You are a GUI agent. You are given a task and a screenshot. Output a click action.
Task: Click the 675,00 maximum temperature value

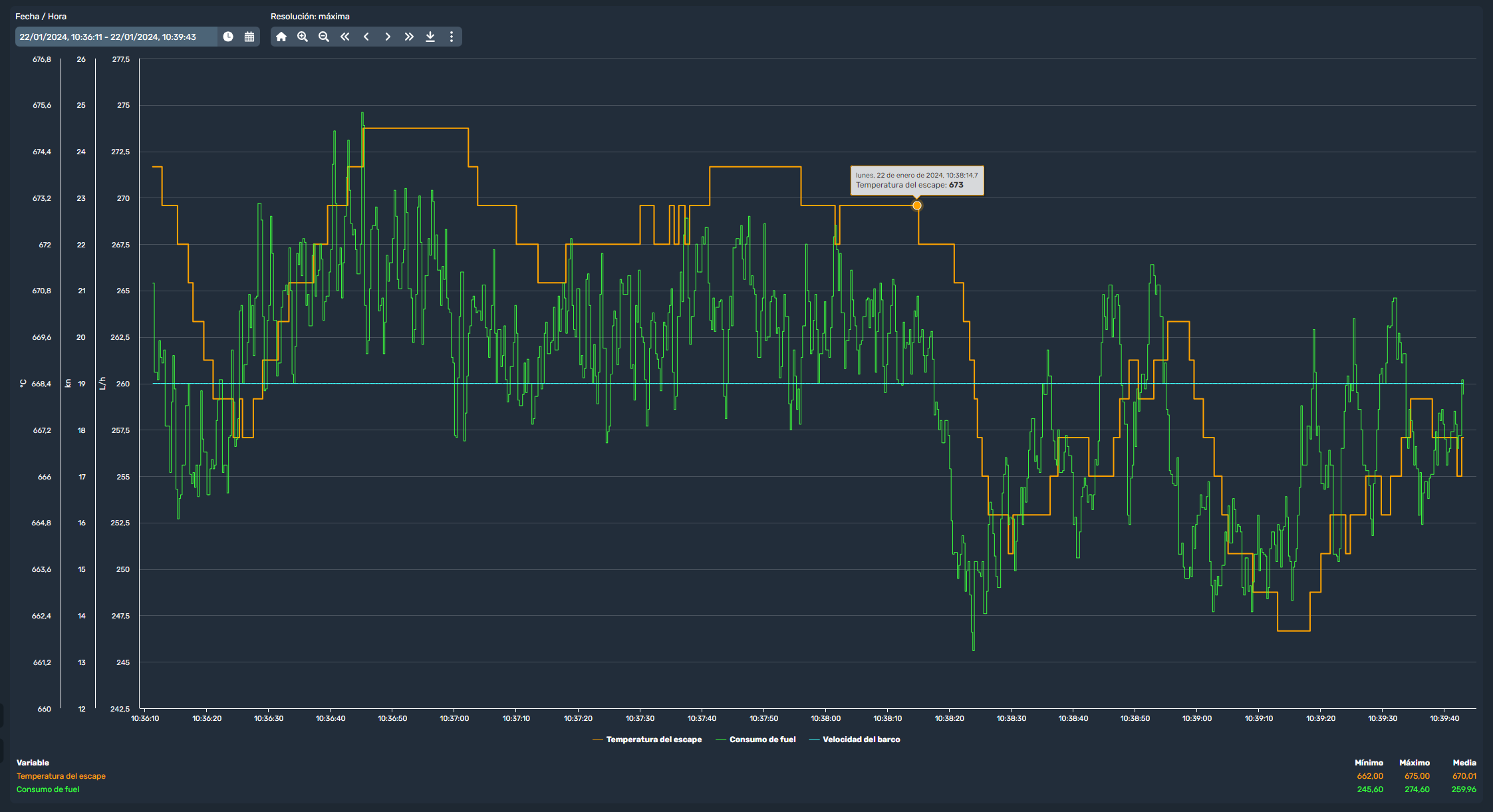click(1417, 776)
